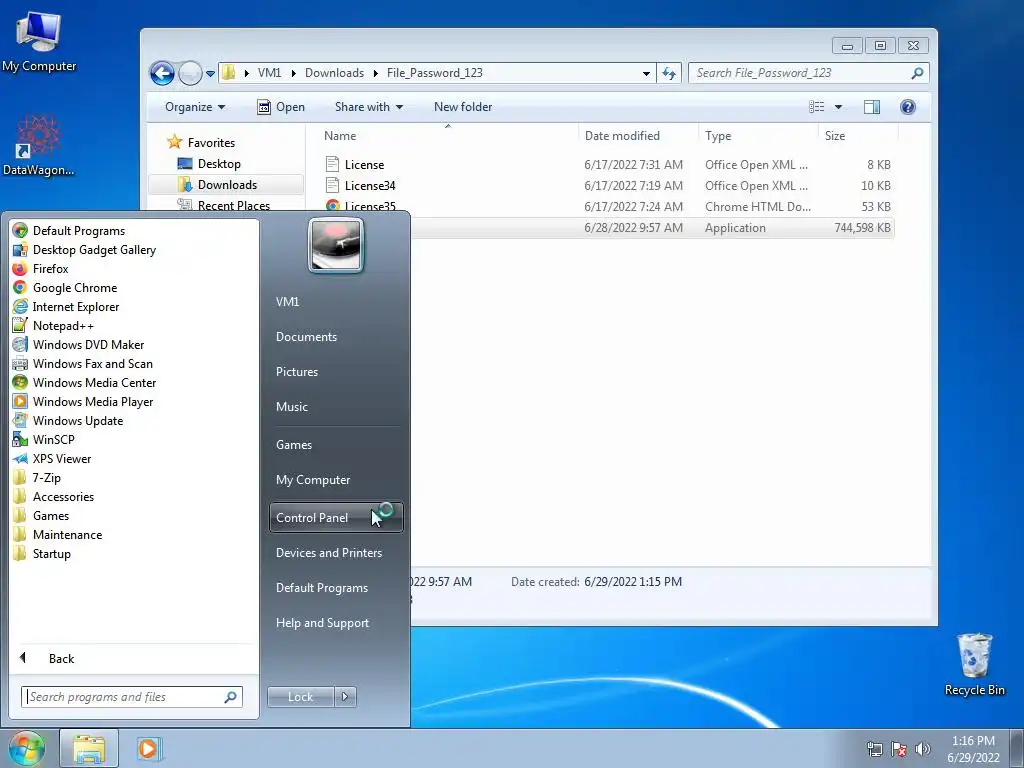The width and height of the screenshot is (1024, 768).
Task: Open the address bar history dropdown
Action: tap(646, 73)
